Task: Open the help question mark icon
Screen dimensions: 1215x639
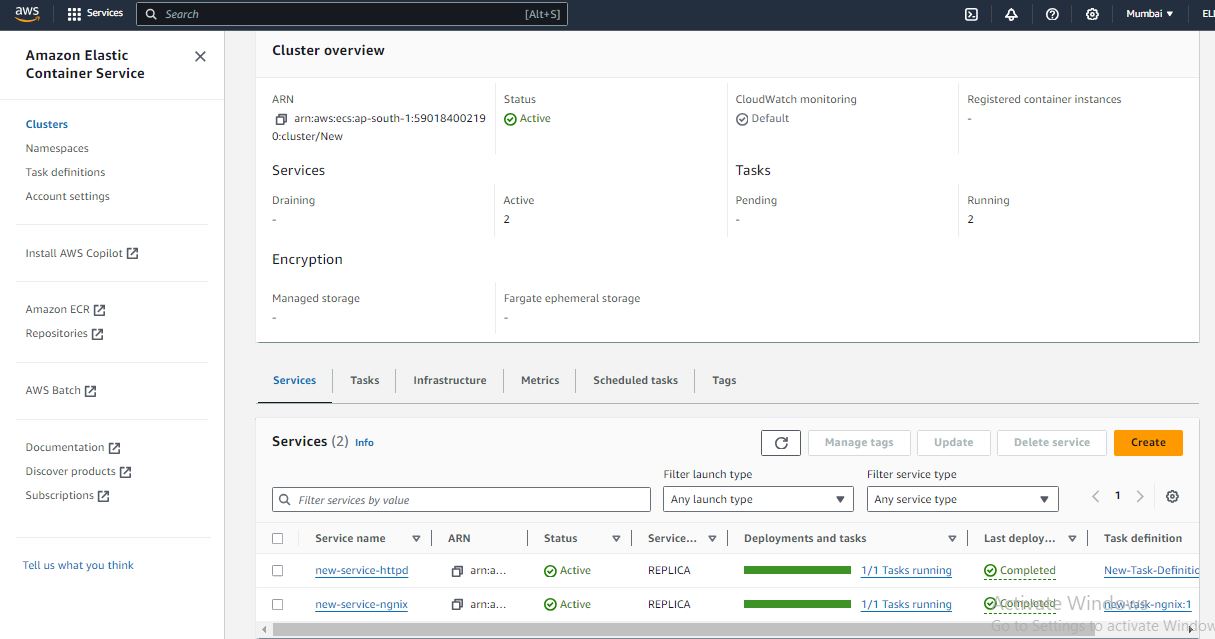Action: (x=1052, y=14)
